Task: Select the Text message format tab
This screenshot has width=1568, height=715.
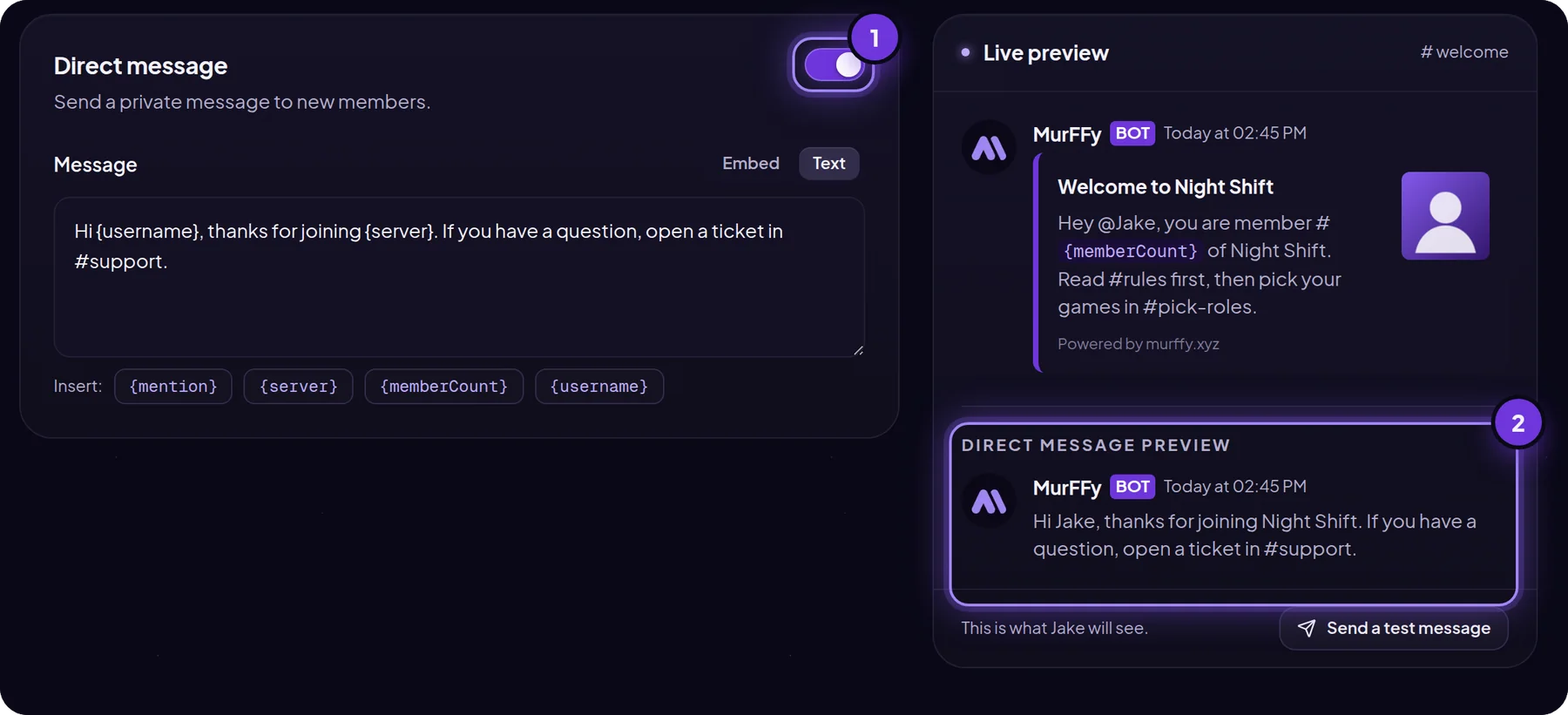Action: 828,164
